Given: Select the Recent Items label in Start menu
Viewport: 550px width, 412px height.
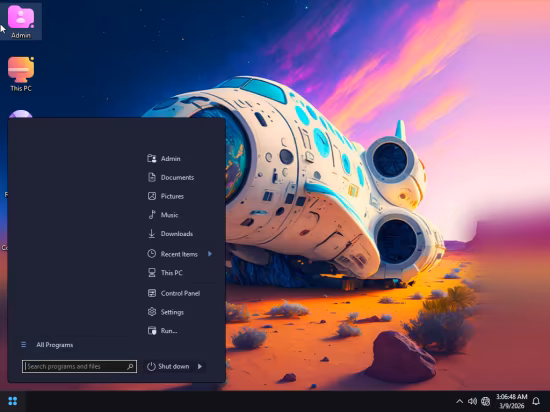Looking at the screenshot, I should coord(179,254).
